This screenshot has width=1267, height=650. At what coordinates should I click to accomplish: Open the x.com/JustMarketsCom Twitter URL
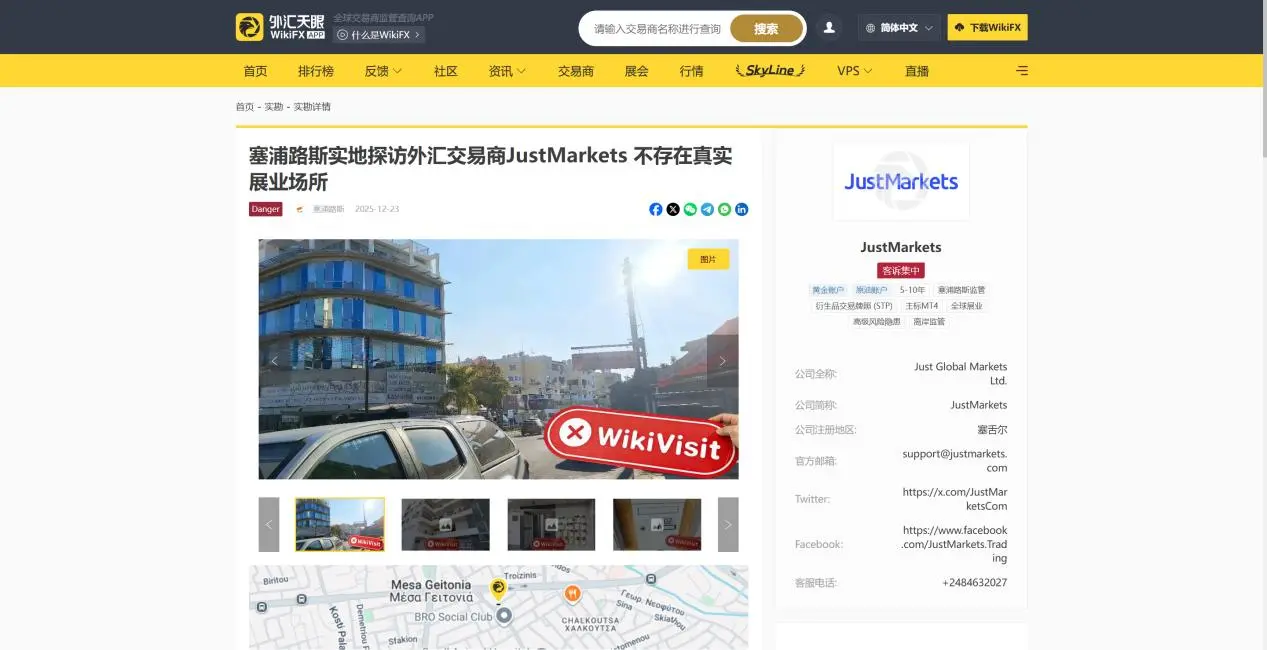click(955, 499)
